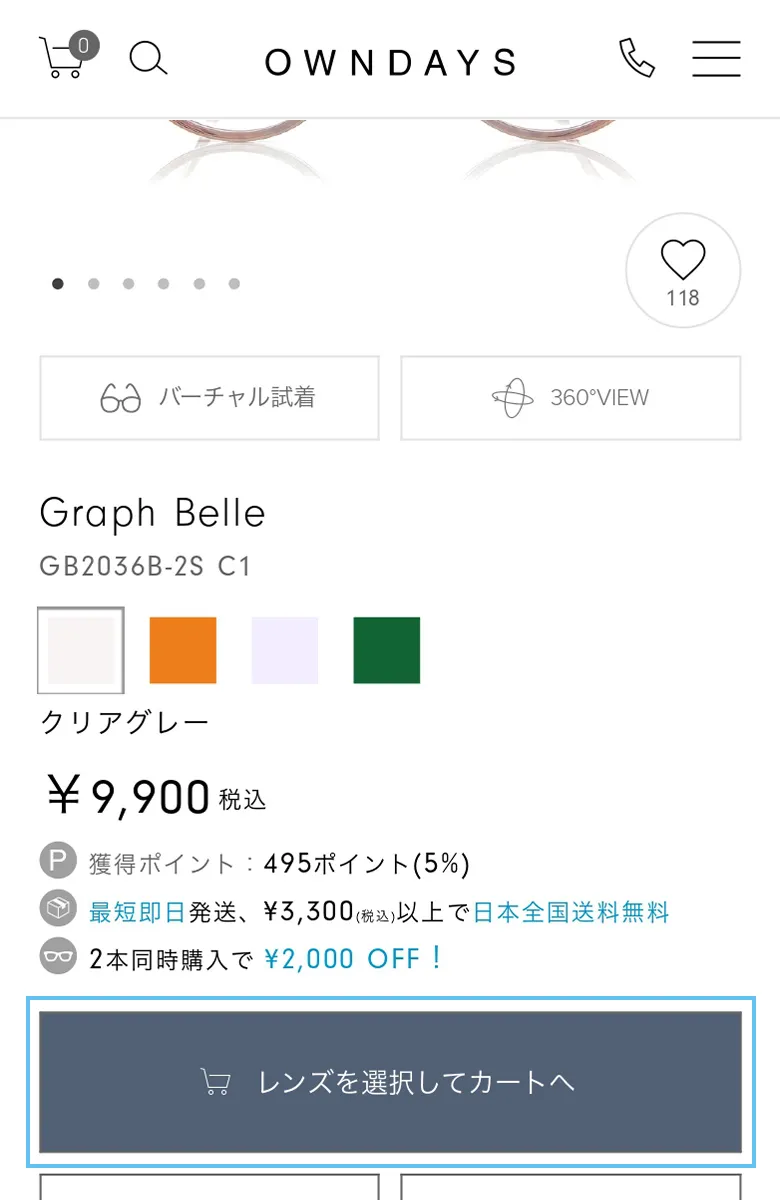Pick the light lavender color swatch
The height and width of the screenshot is (1200, 780).
285,650
